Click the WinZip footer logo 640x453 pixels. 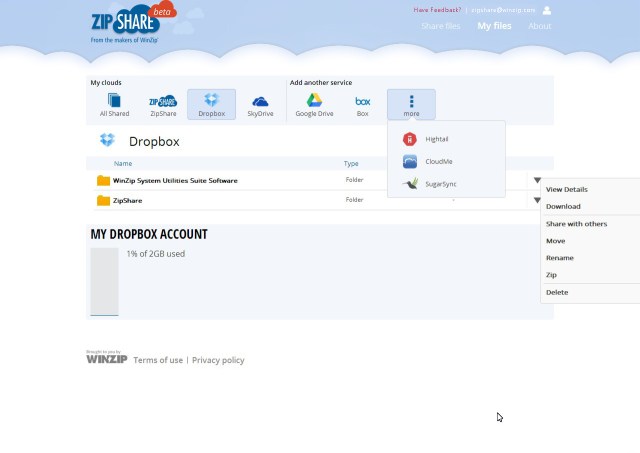[107, 357]
